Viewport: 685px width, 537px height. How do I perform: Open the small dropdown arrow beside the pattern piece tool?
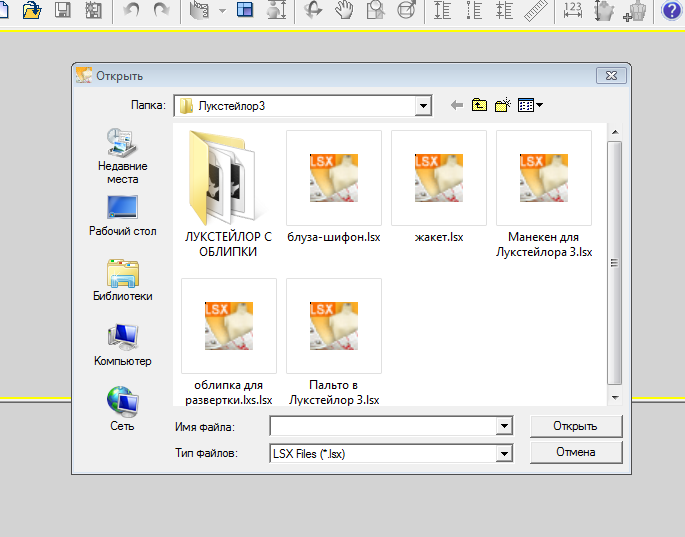coord(222,10)
